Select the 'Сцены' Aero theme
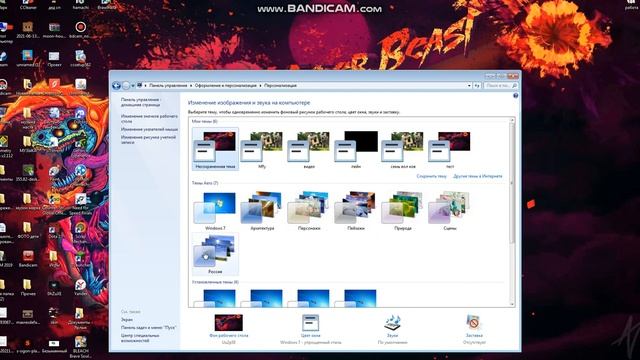 coord(450,211)
